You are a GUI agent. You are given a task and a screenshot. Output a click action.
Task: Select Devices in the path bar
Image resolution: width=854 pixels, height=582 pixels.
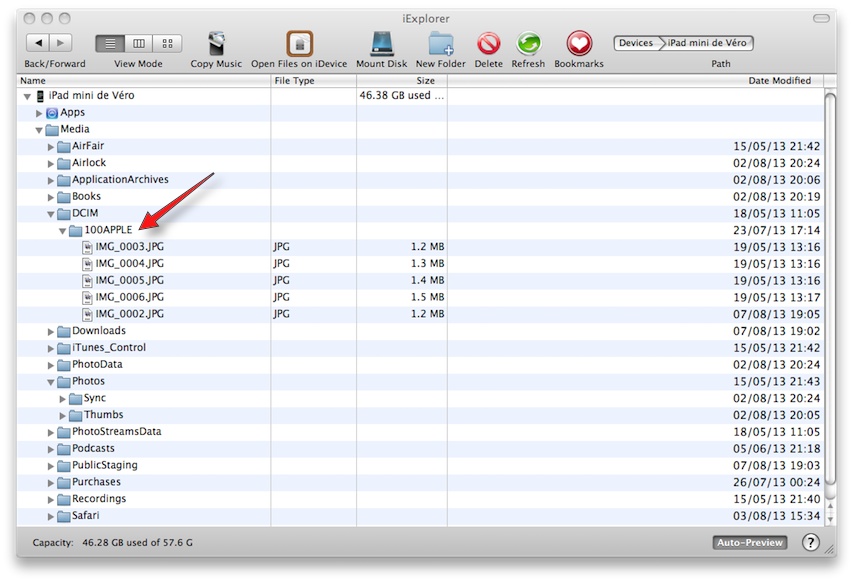coord(636,43)
